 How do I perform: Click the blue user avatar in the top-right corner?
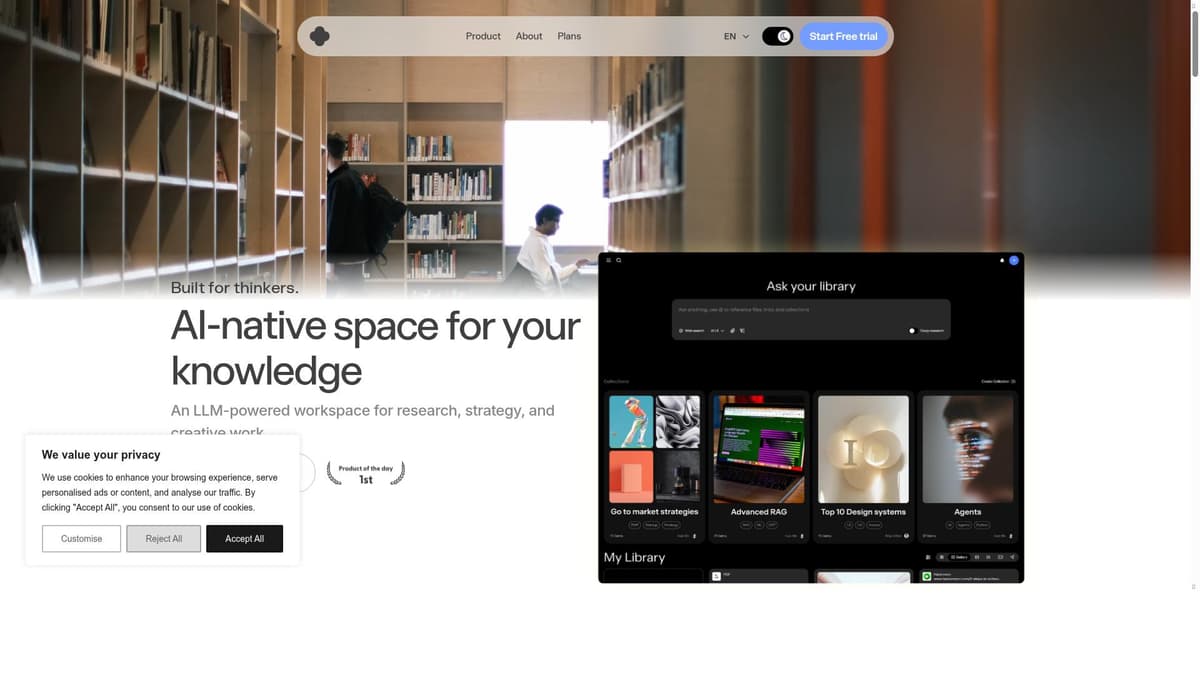click(x=1013, y=260)
